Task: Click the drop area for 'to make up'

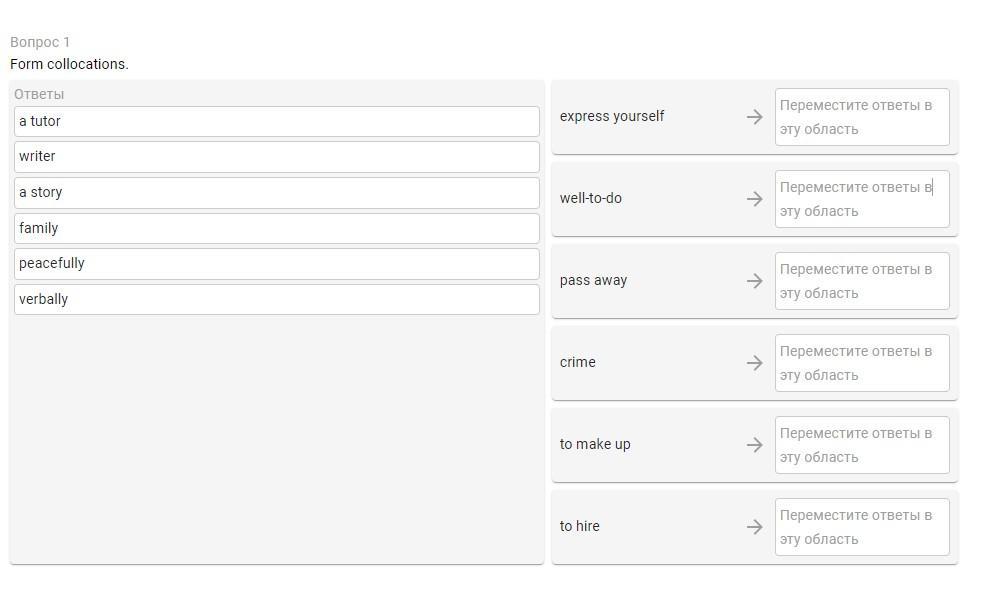Action: pyautogui.click(x=861, y=445)
